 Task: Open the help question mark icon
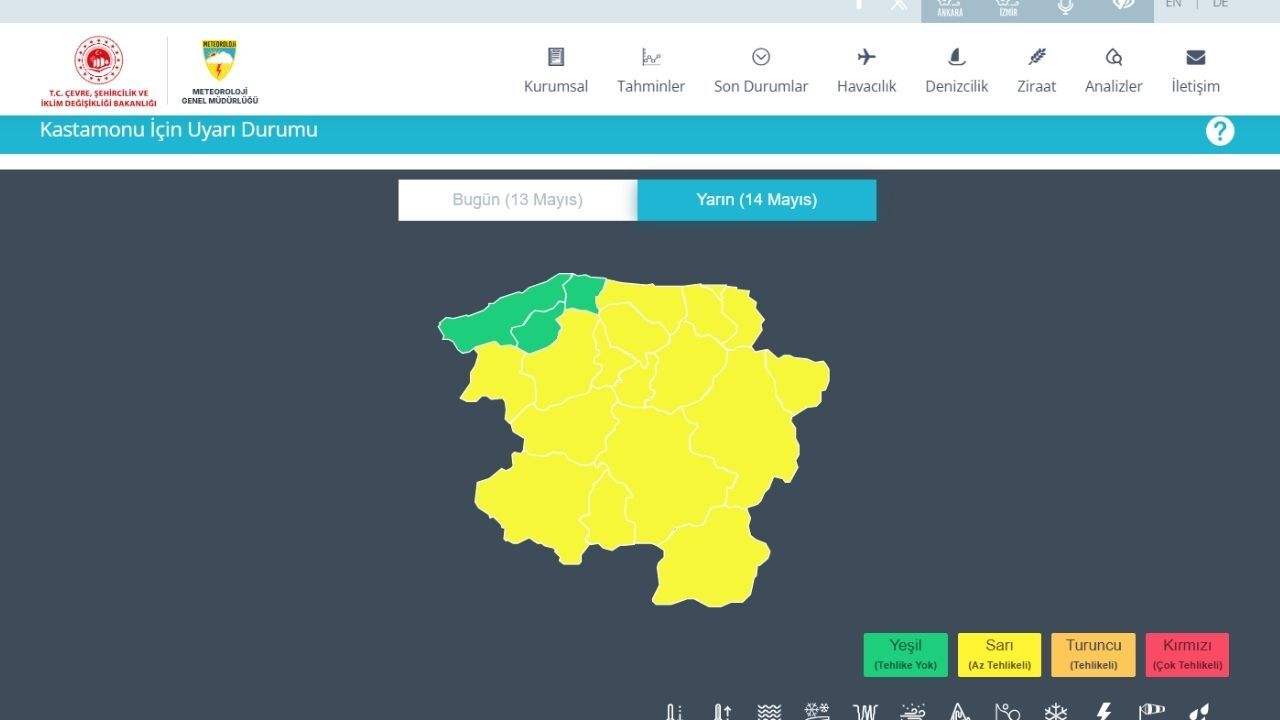click(x=1220, y=131)
